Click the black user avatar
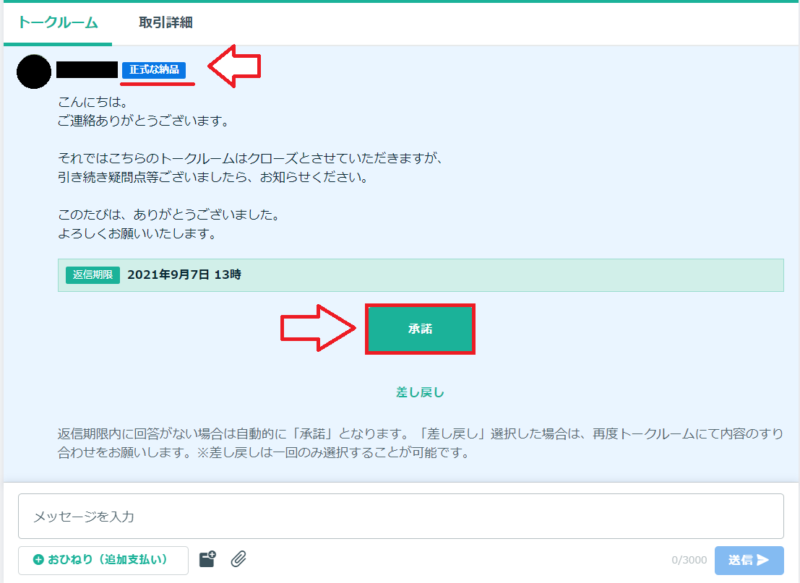This screenshot has height=583, width=800. click(34, 71)
